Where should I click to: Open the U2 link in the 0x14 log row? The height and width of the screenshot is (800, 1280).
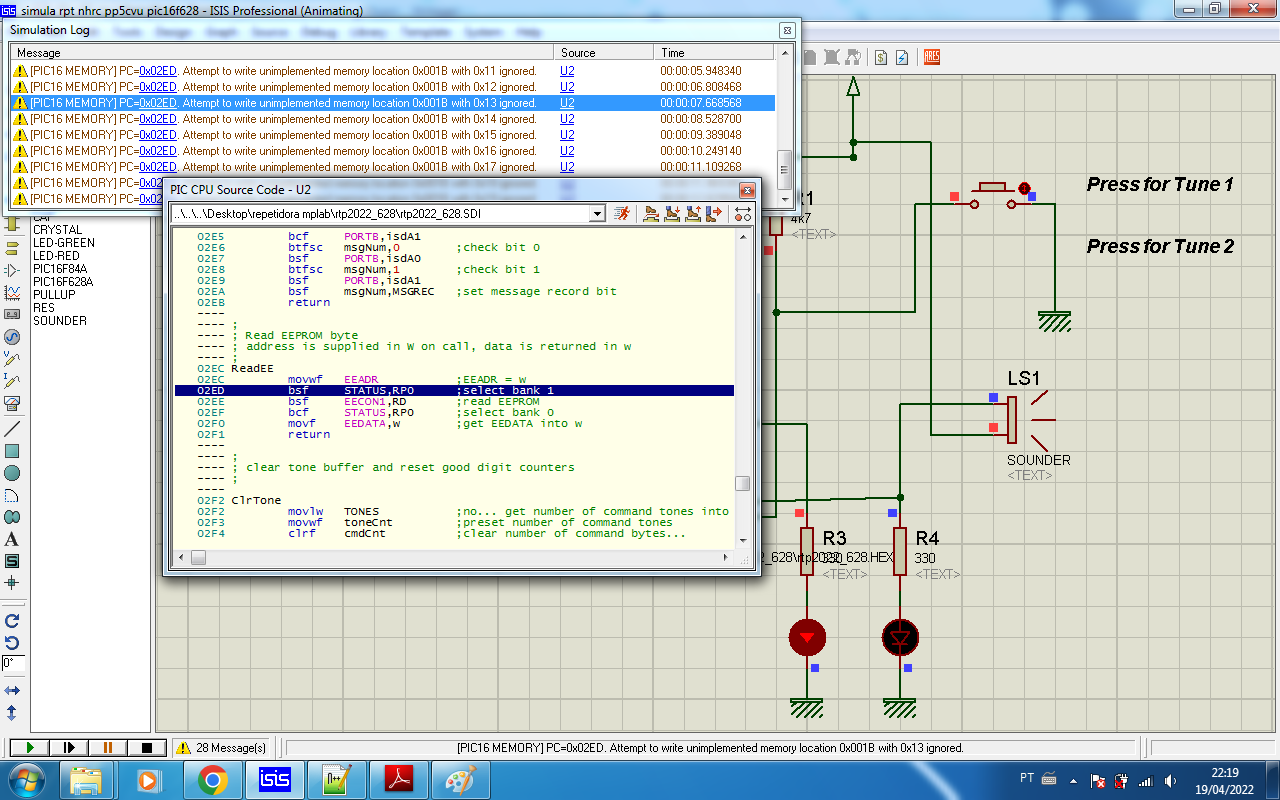click(x=567, y=119)
